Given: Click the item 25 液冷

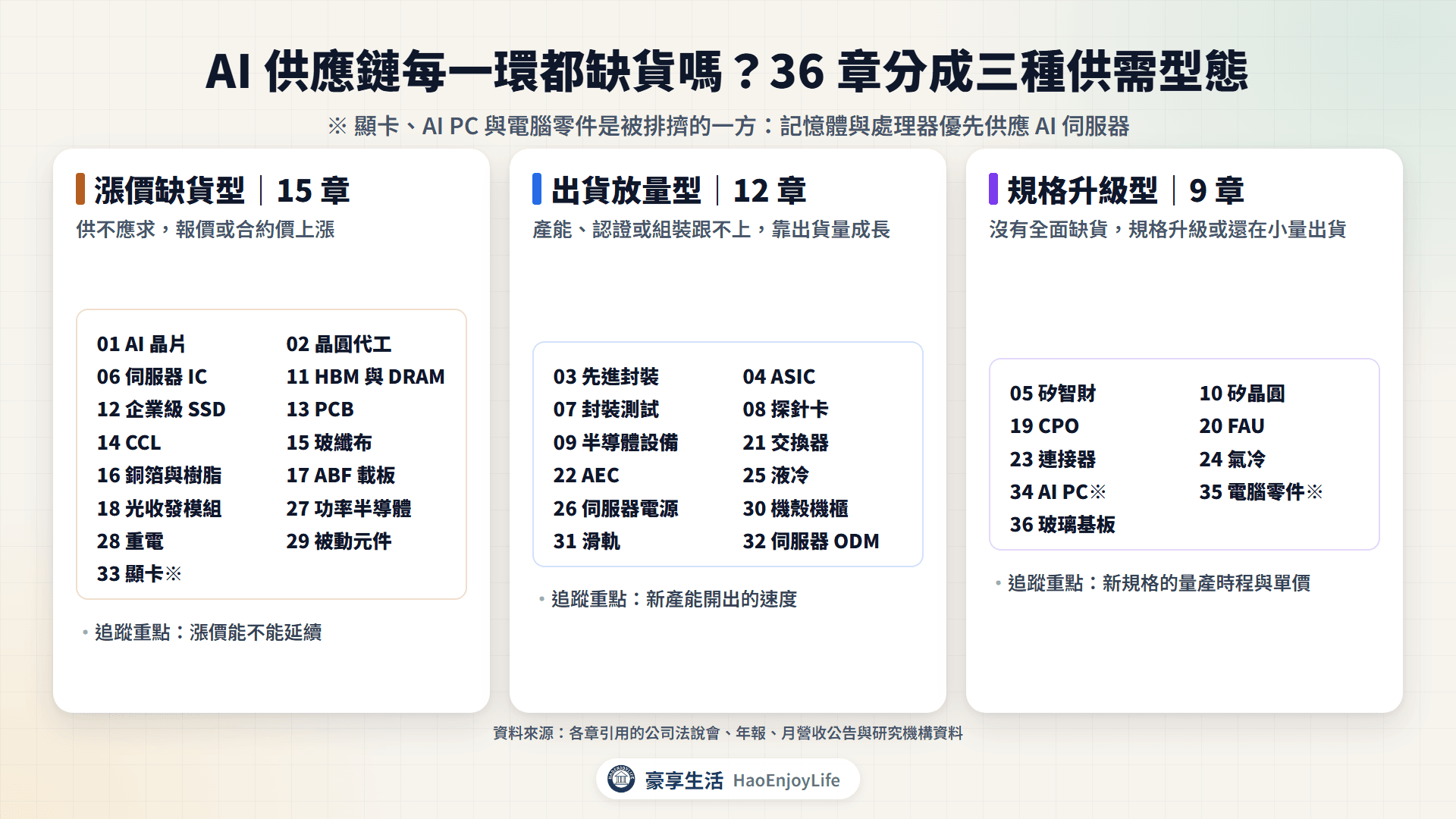Looking at the screenshot, I should pos(776,475).
